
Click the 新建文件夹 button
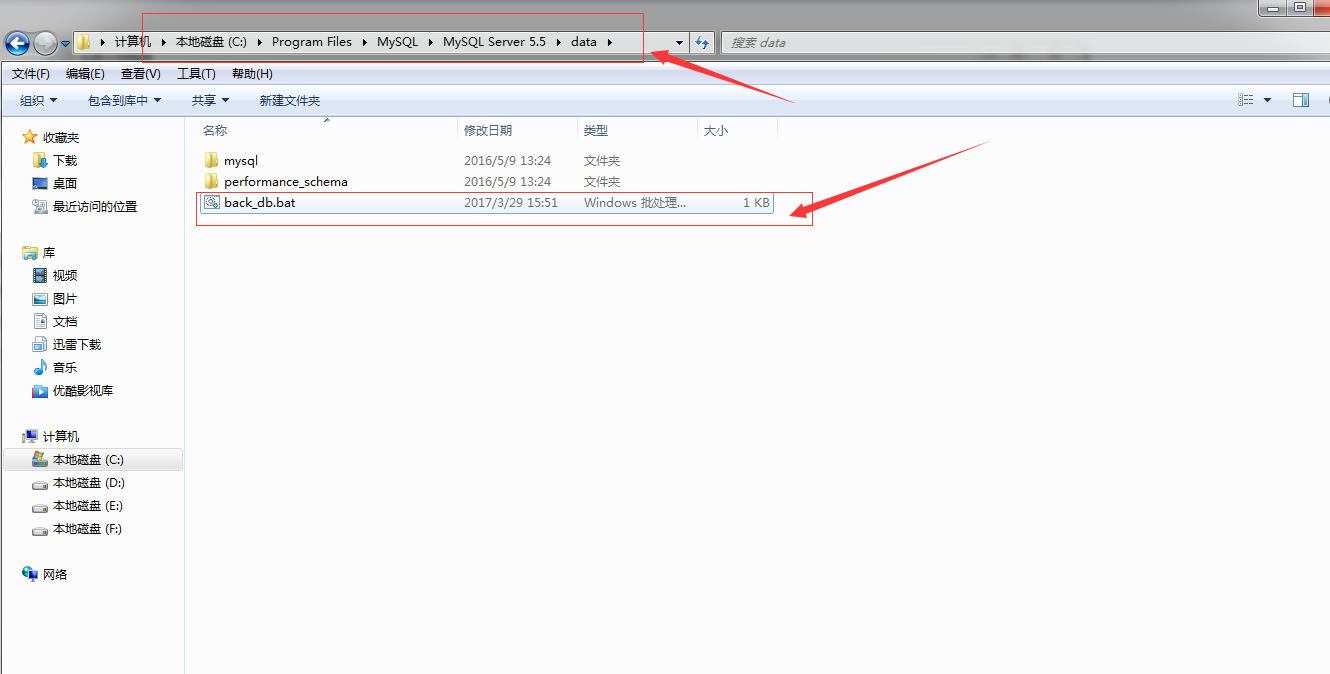click(290, 100)
